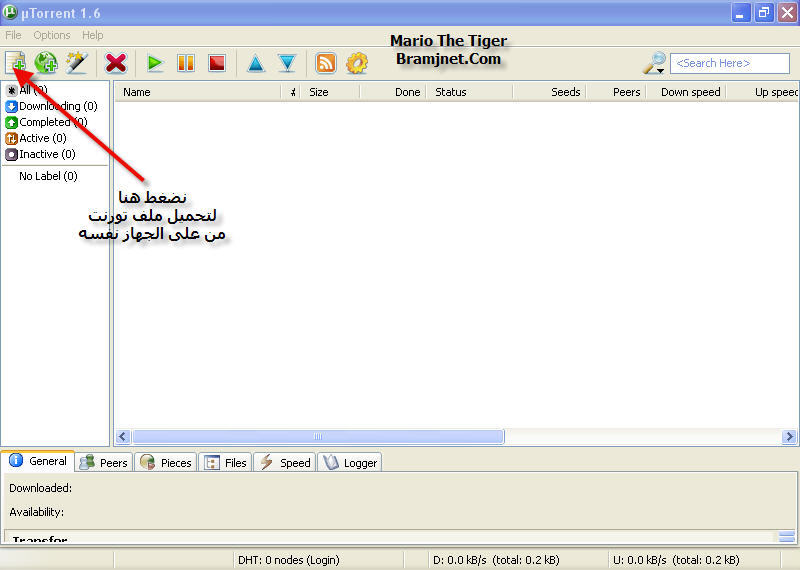The image size is (800, 570).
Task: Click the Downloaded: label in General pane
Action: click(40, 488)
